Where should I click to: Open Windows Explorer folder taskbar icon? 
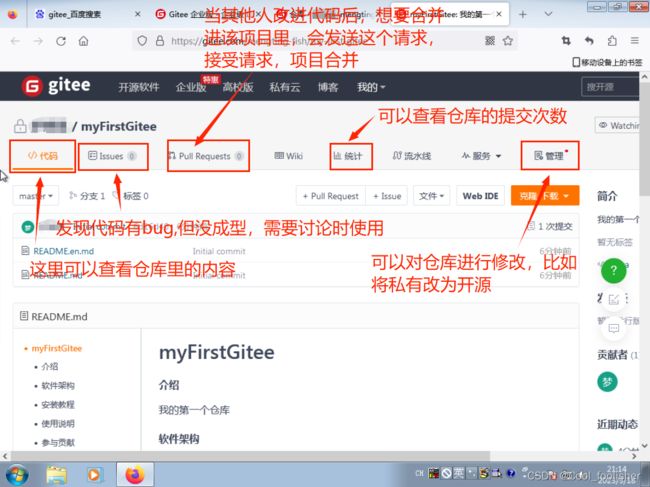(56, 475)
